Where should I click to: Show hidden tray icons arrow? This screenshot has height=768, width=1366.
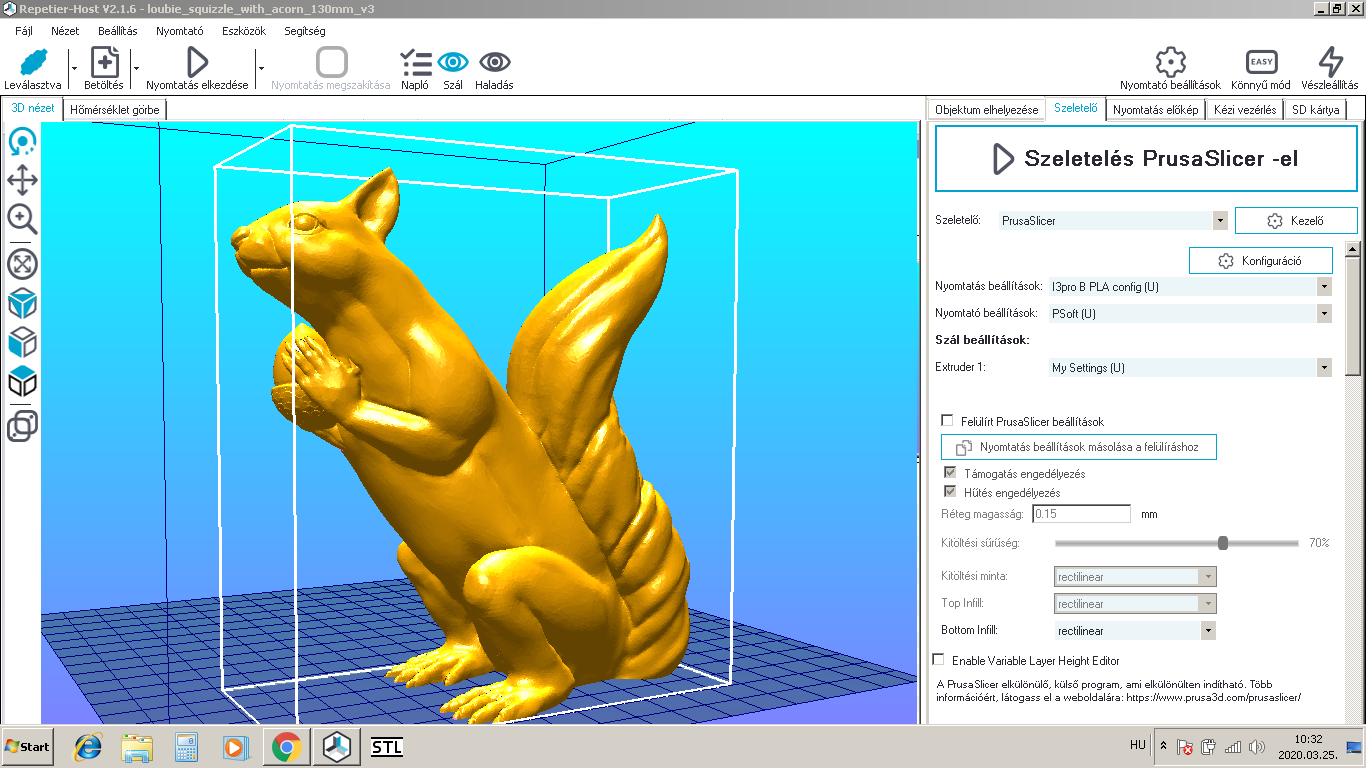[1163, 746]
